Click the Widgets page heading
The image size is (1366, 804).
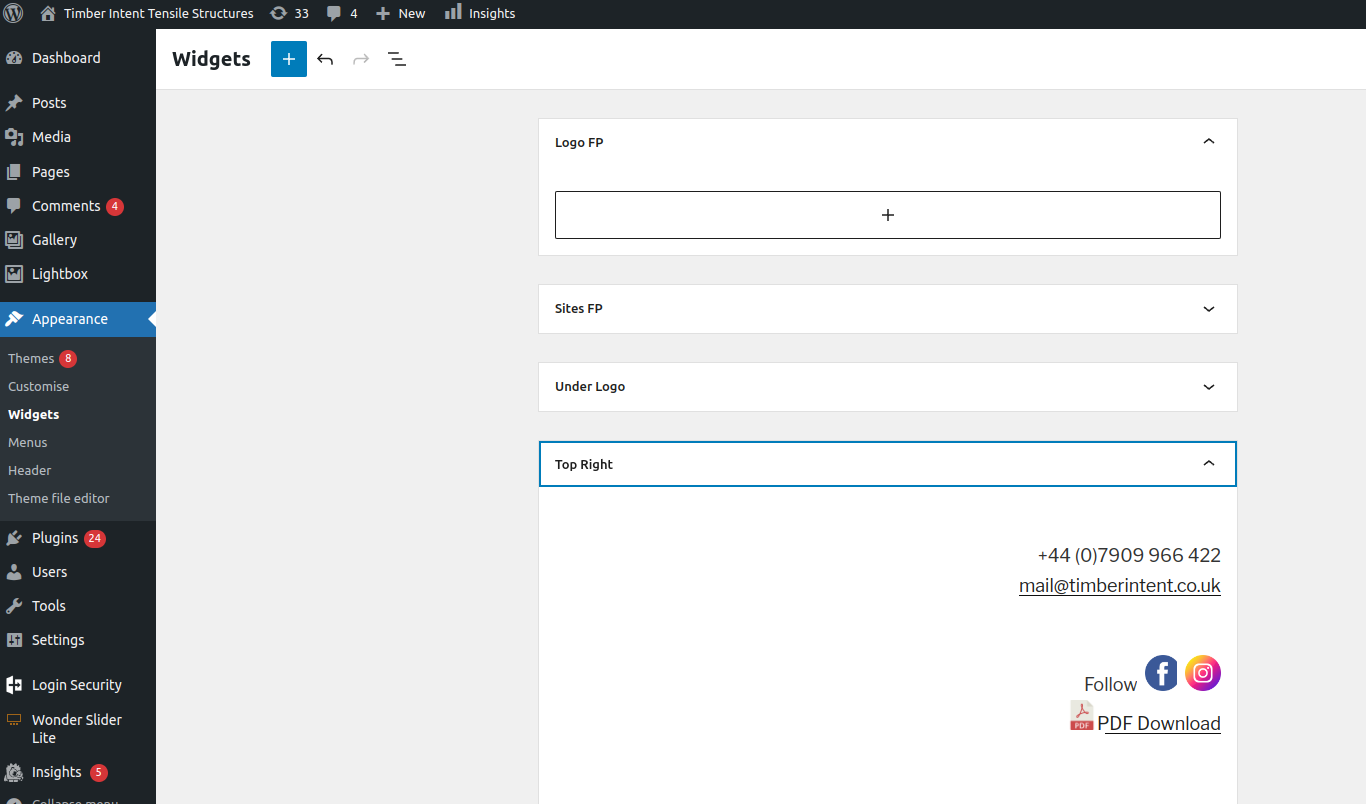tap(211, 59)
